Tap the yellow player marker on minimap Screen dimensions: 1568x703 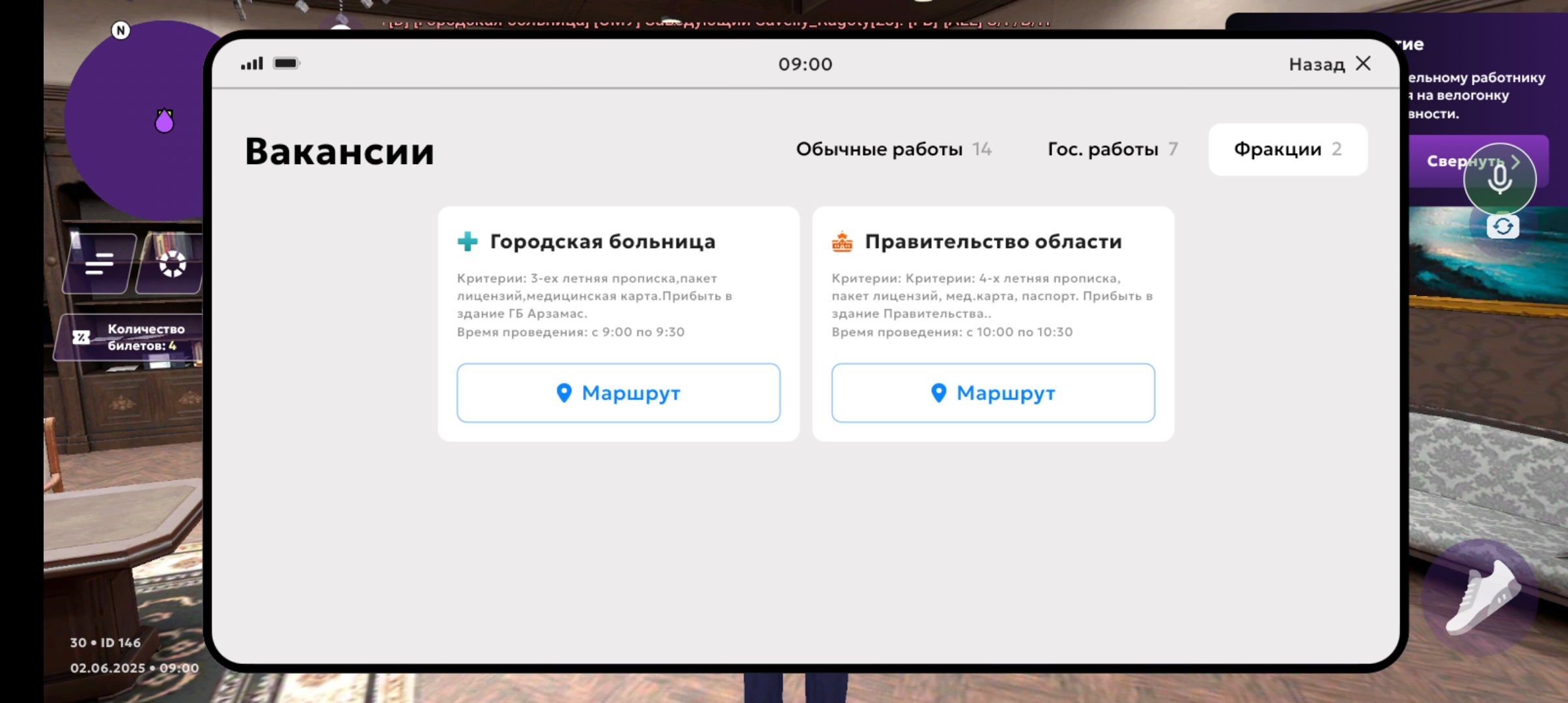(x=164, y=121)
